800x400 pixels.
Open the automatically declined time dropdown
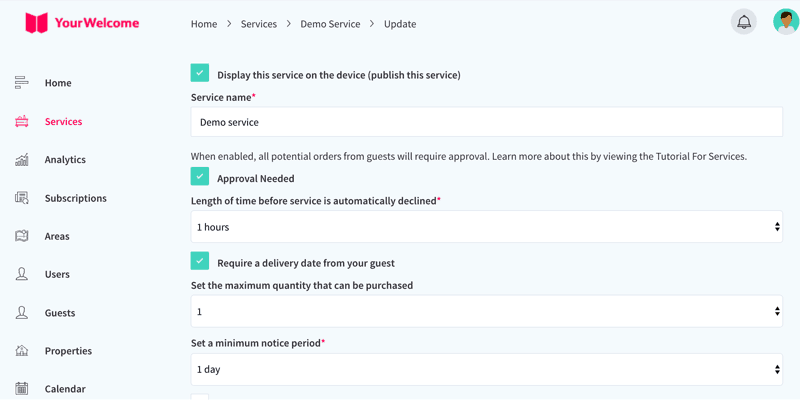tap(487, 227)
